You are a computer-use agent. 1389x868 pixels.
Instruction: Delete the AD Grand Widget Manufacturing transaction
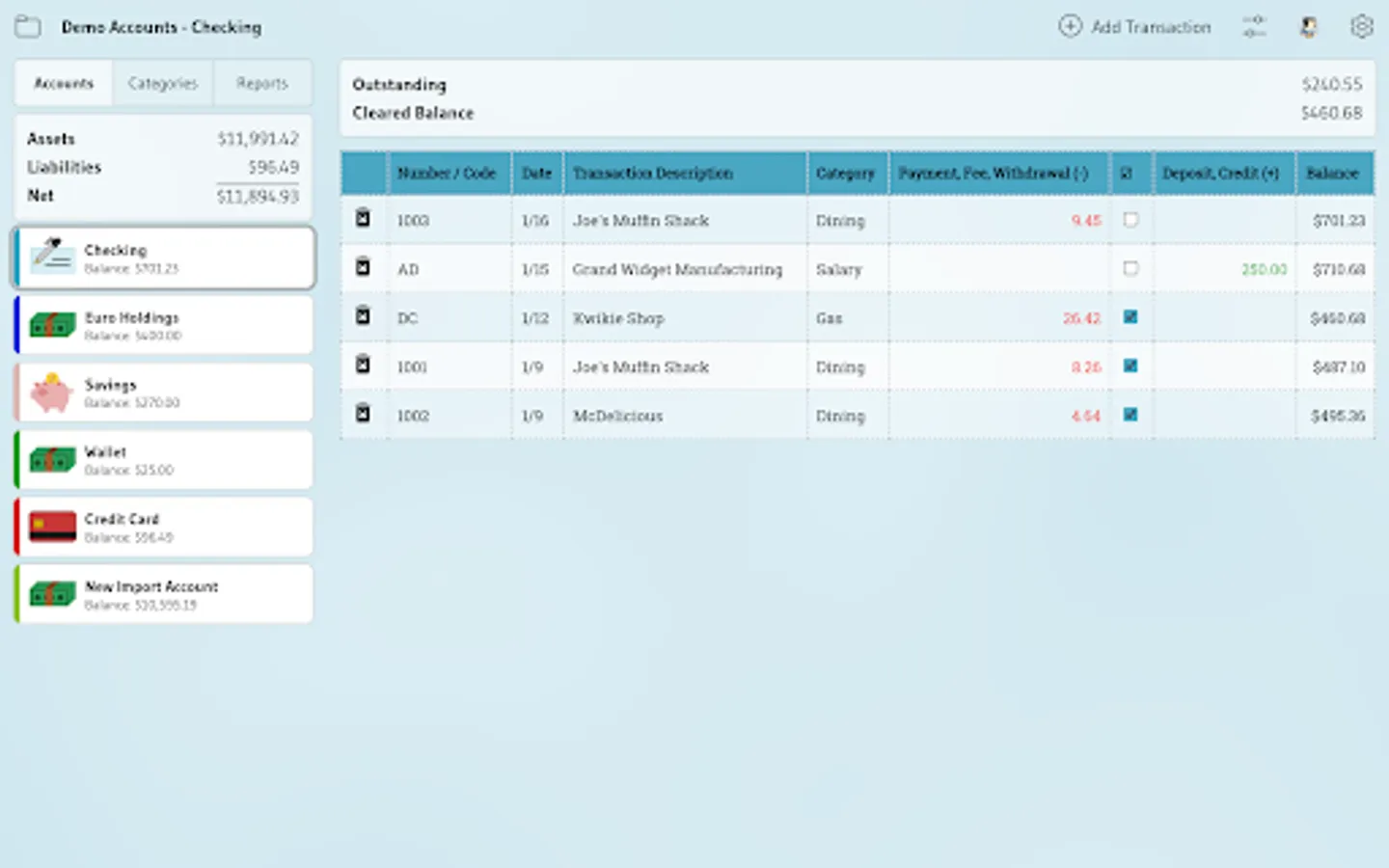pyautogui.click(x=363, y=266)
